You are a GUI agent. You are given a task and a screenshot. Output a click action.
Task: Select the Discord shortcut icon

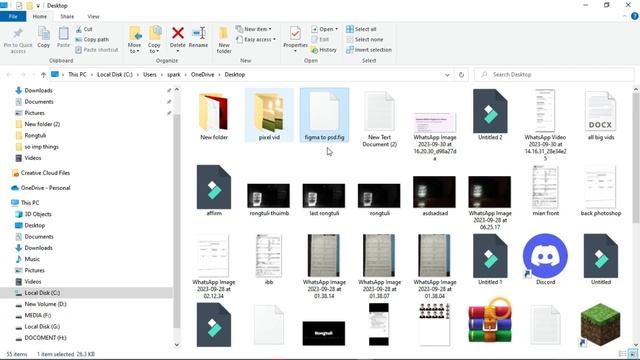click(x=545, y=259)
